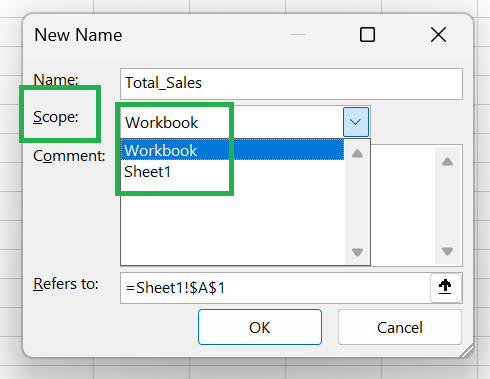Click the Comment label
This screenshot has width=490, height=379.
point(69,156)
